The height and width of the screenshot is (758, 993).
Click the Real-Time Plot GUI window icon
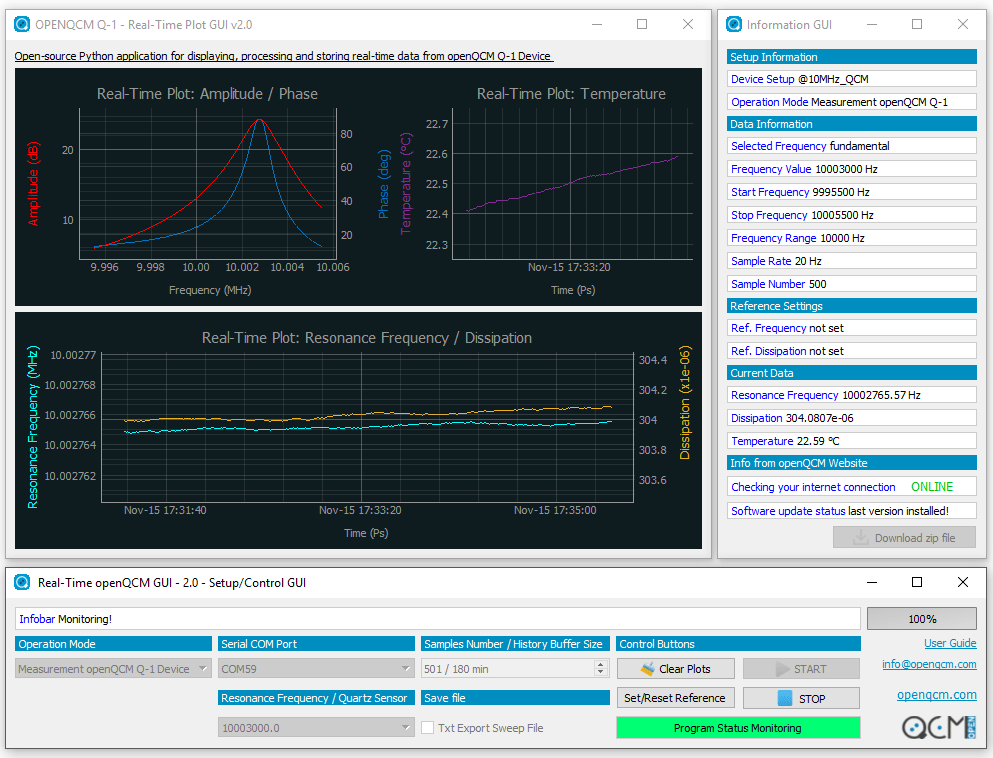(22, 24)
